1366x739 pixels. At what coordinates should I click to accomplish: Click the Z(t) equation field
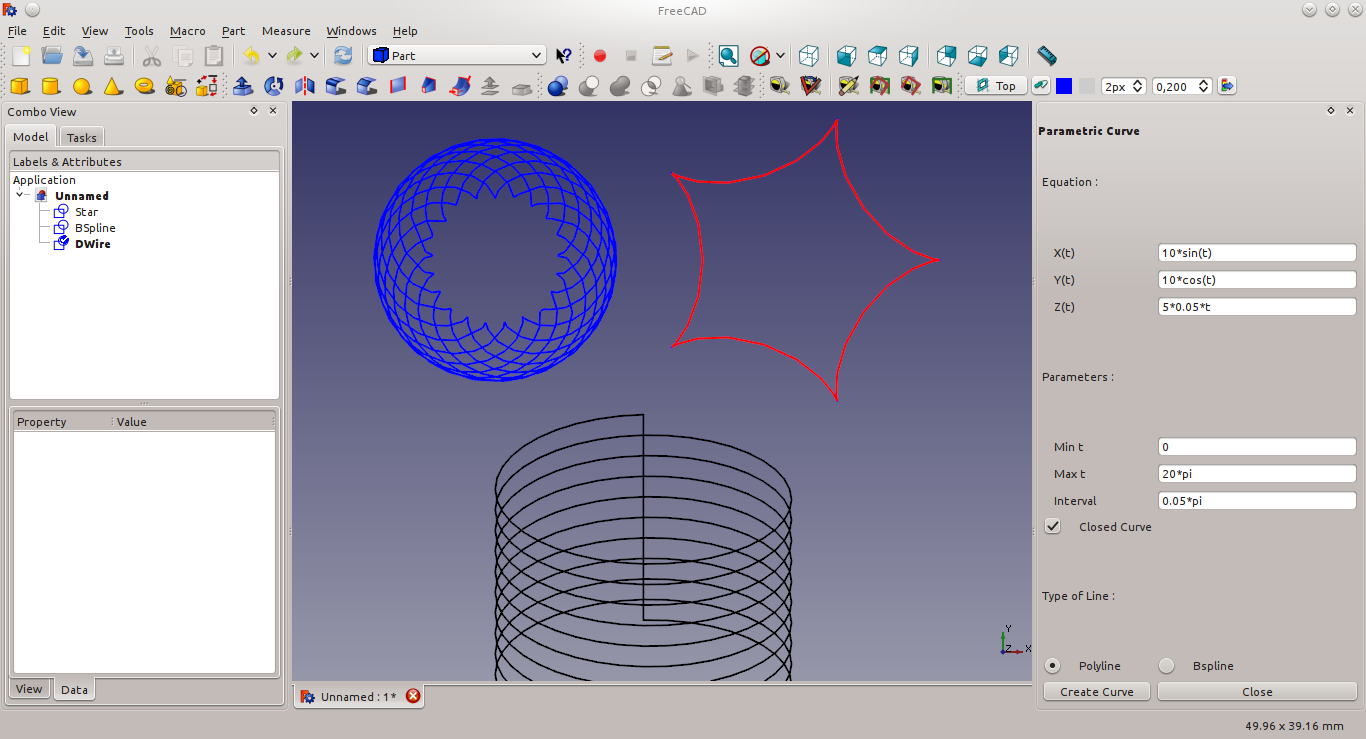[x=1257, y=307]
